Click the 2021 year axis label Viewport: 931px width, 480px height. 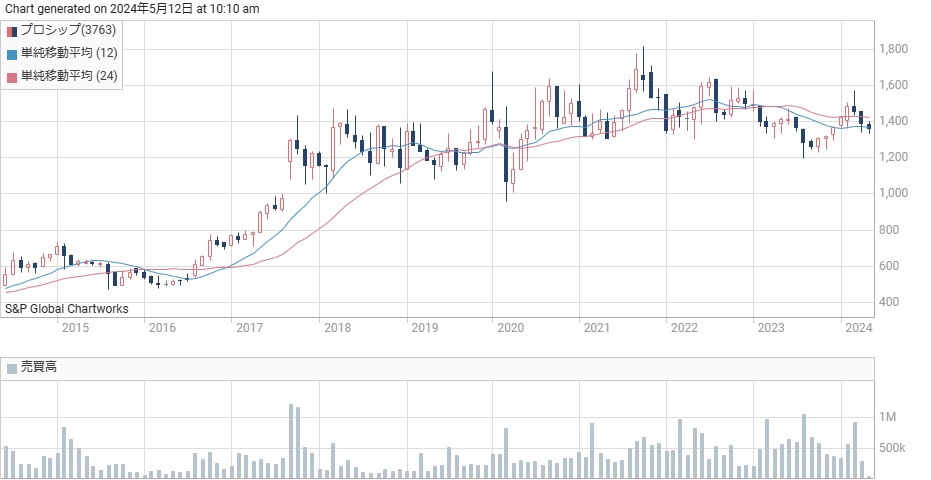coord(597,328)
